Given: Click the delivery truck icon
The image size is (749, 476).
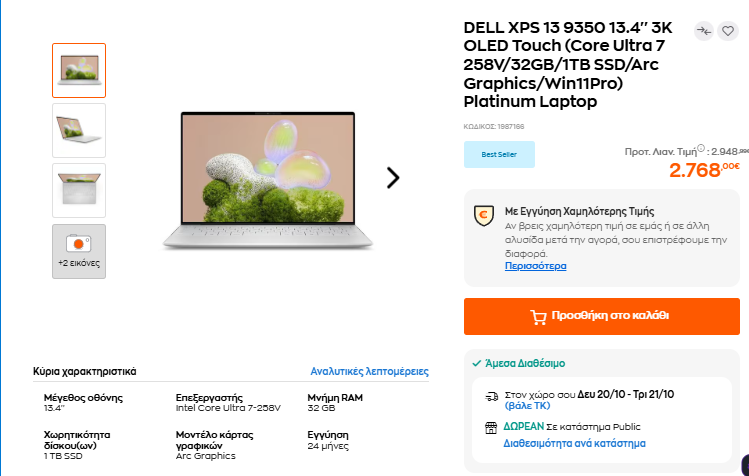Looking at the screenshot, I should [x=492, y=396].
